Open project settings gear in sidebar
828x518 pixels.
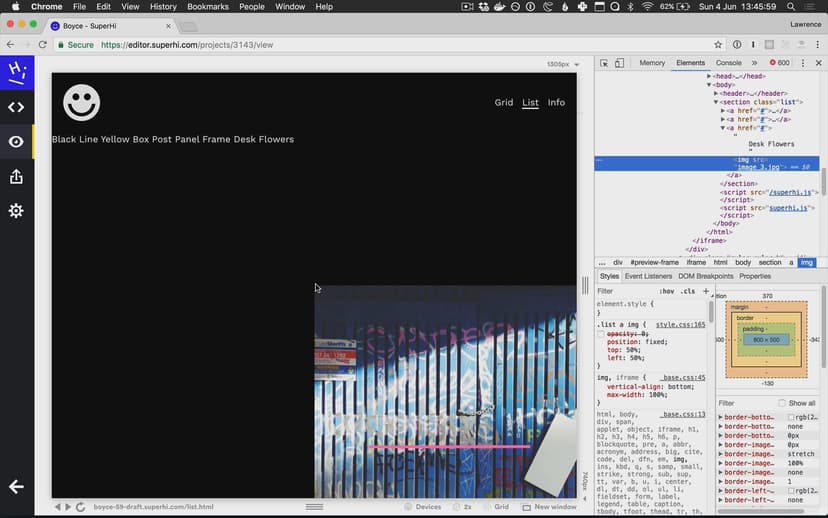click(16, 211)
